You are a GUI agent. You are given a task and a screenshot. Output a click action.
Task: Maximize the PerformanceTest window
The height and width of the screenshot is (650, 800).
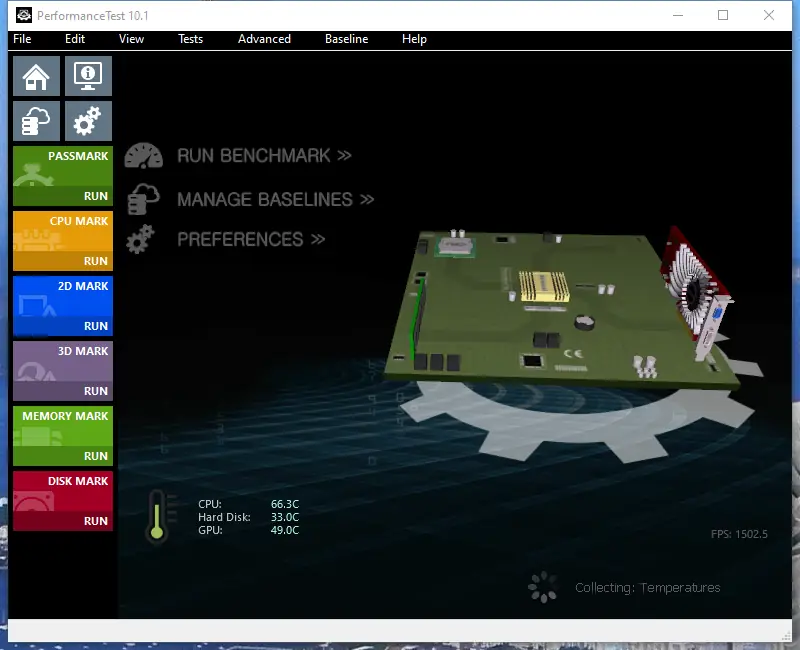[x=723, y=15]
